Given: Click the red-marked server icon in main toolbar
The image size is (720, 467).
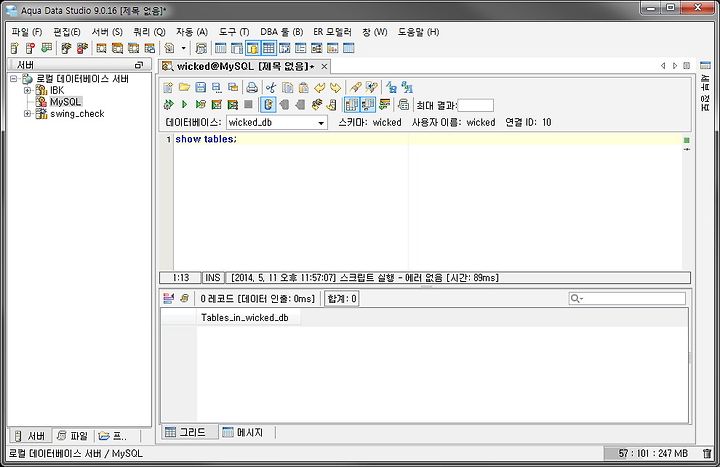Looking at the screenshot, I should [x=30, y=48].
